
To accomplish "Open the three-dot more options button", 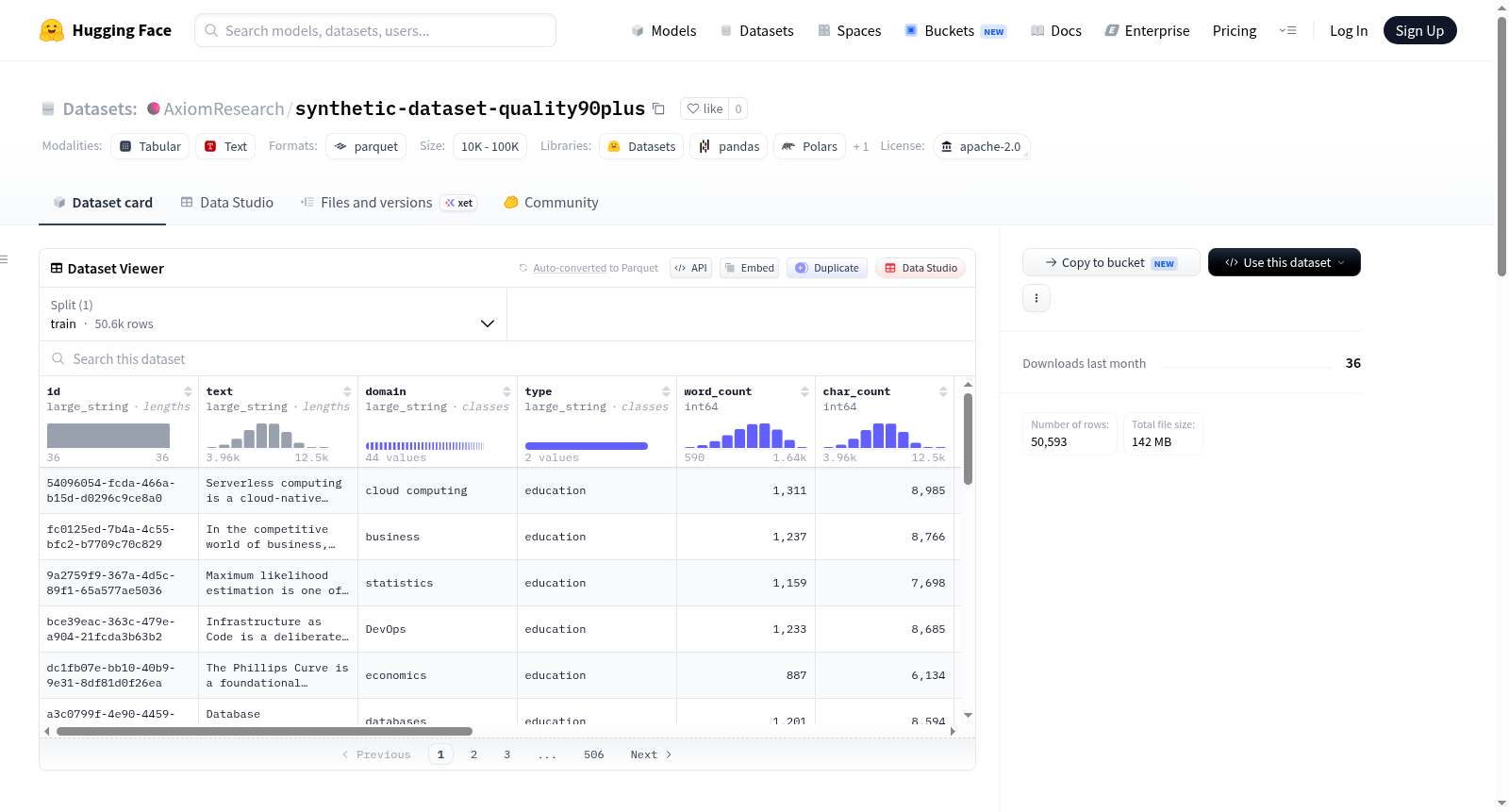I will [1036, 298].
